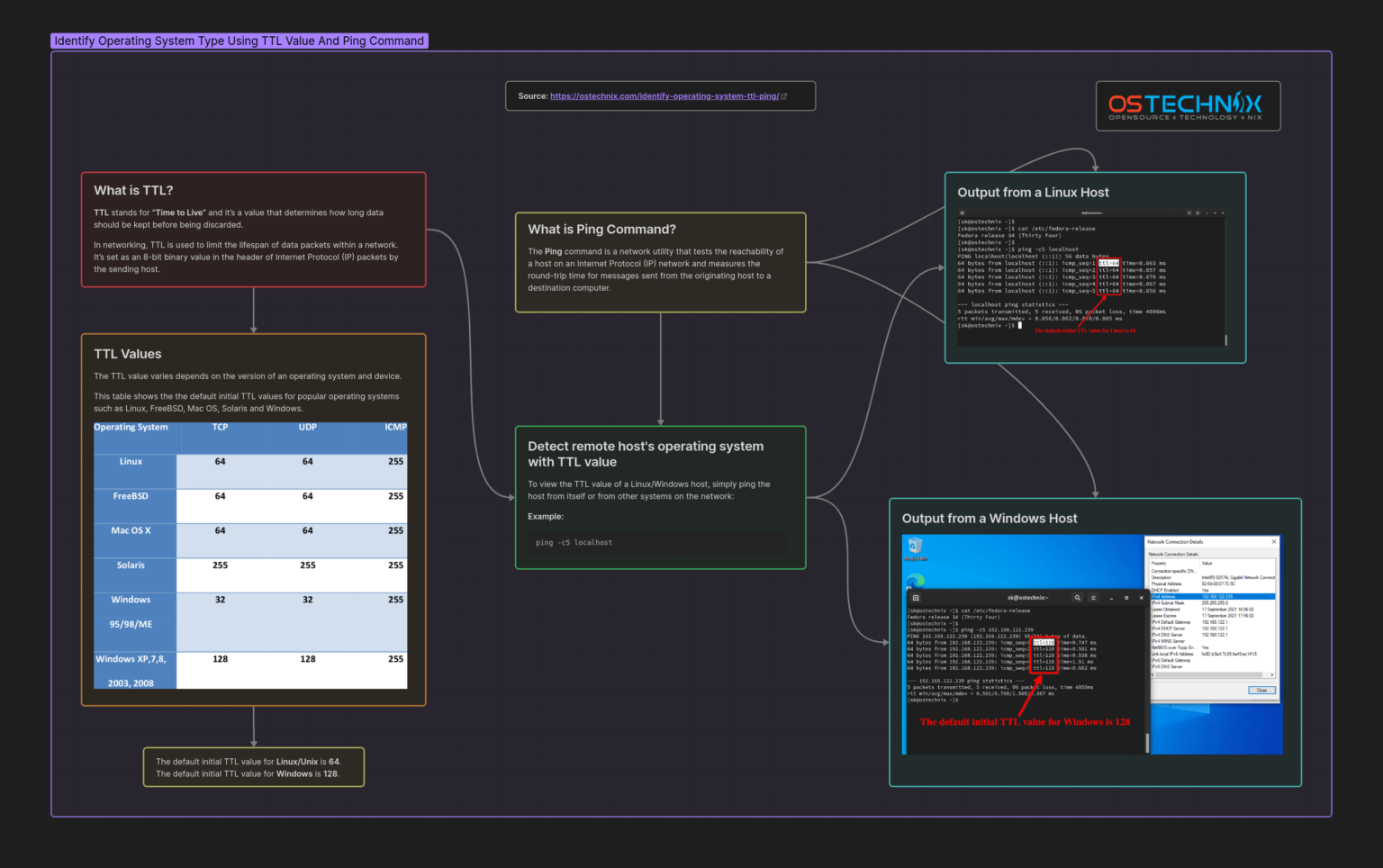Click the external-link icon beside the source URL
This screenshot has height=868, width=1383.
(784, 95)
